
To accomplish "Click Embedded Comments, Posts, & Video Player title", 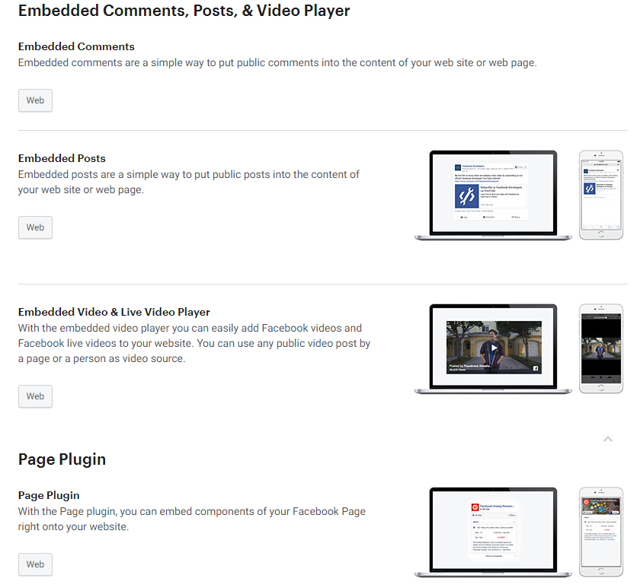I will (x=184, y=11).
